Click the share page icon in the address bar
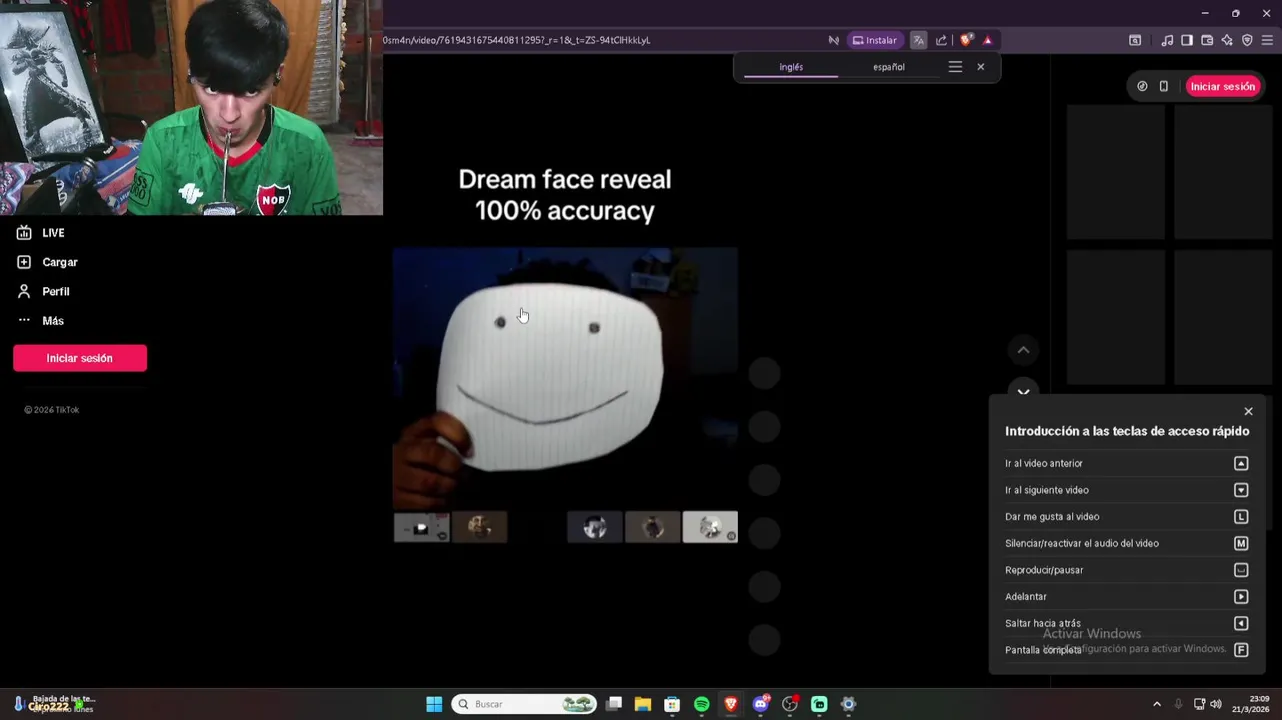1282x720 pixels. click(941, 40)
